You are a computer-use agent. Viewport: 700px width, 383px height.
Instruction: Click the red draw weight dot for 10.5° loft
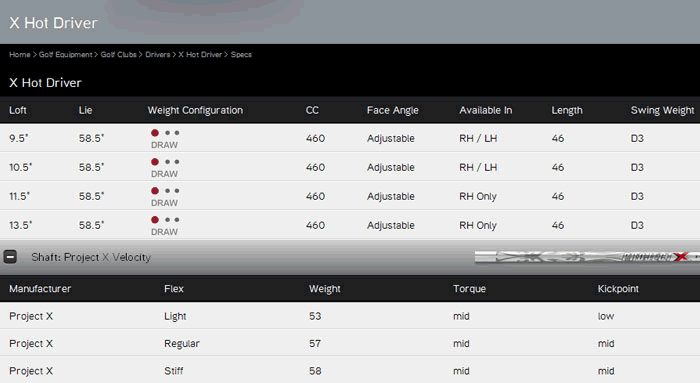pyautogui.click(x=155, y=162)
